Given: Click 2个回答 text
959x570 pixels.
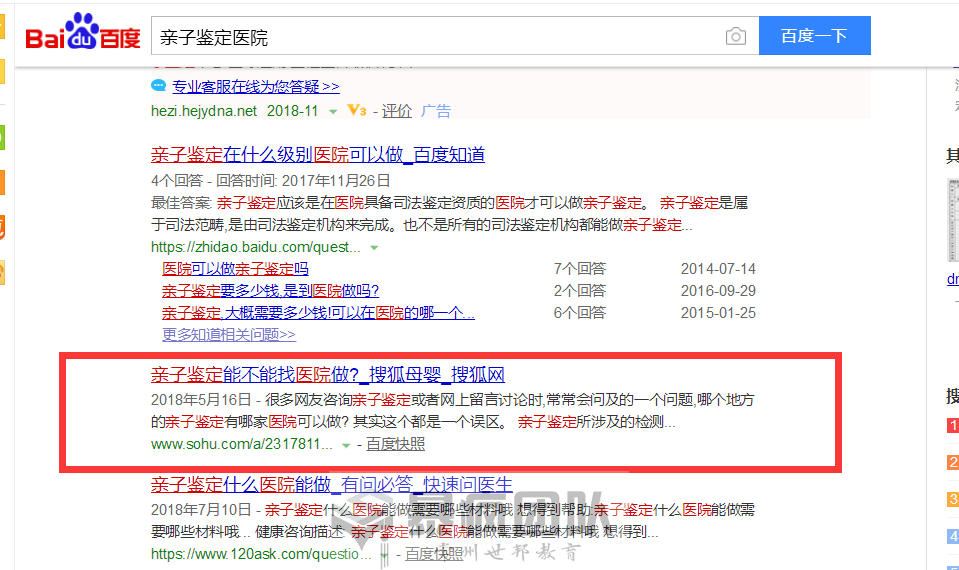Looking at the screenshot, I should click(580, 291).
